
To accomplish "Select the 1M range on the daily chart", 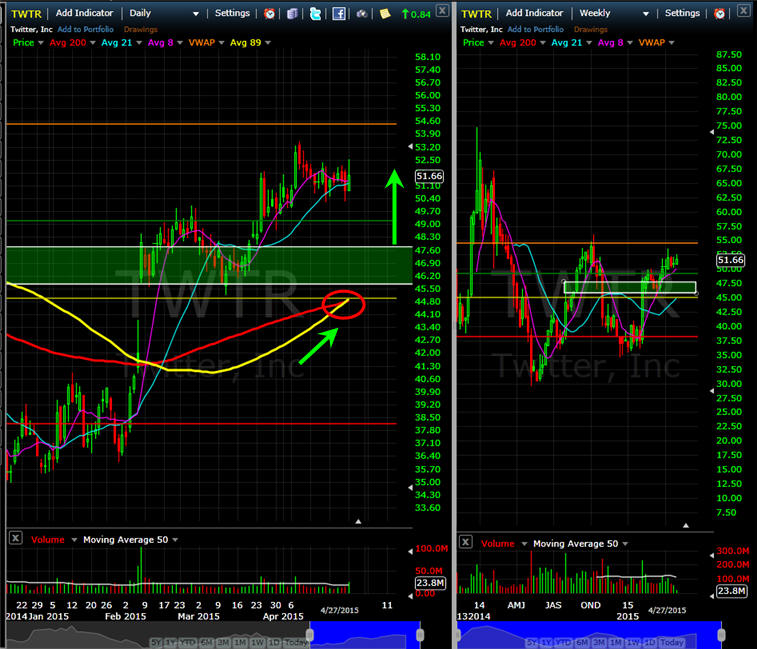I will click(x=240, y=643).
